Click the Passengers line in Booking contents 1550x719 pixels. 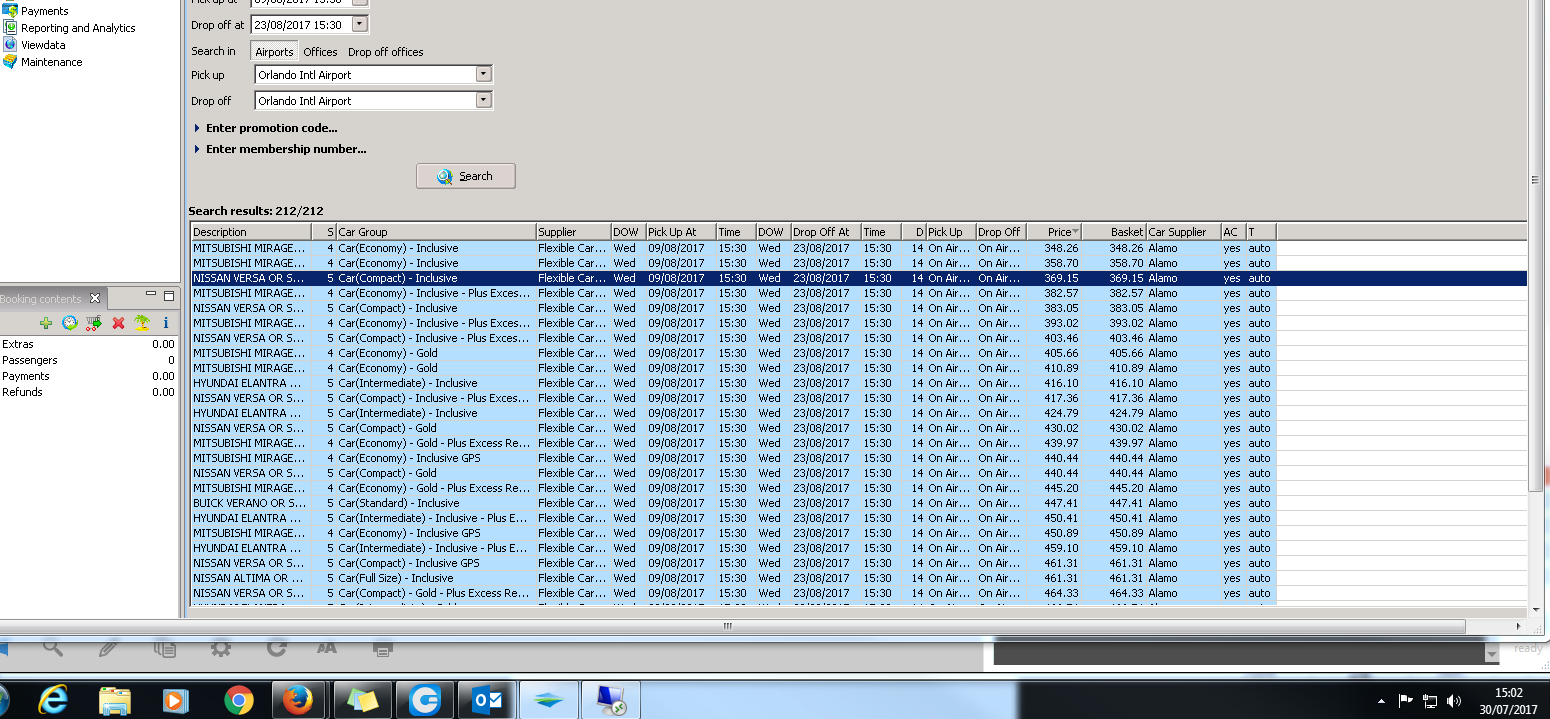[88, 360]
